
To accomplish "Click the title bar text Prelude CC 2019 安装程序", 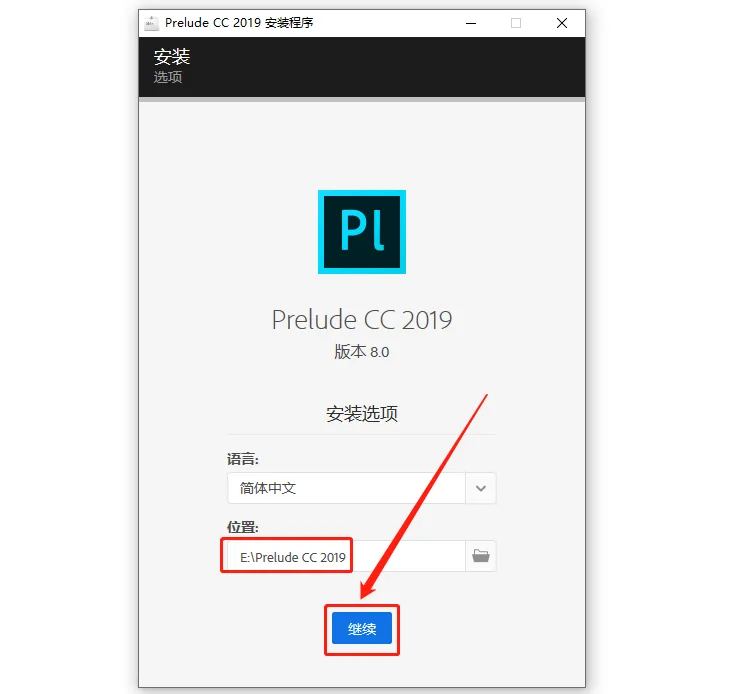I will coord(239,23).
